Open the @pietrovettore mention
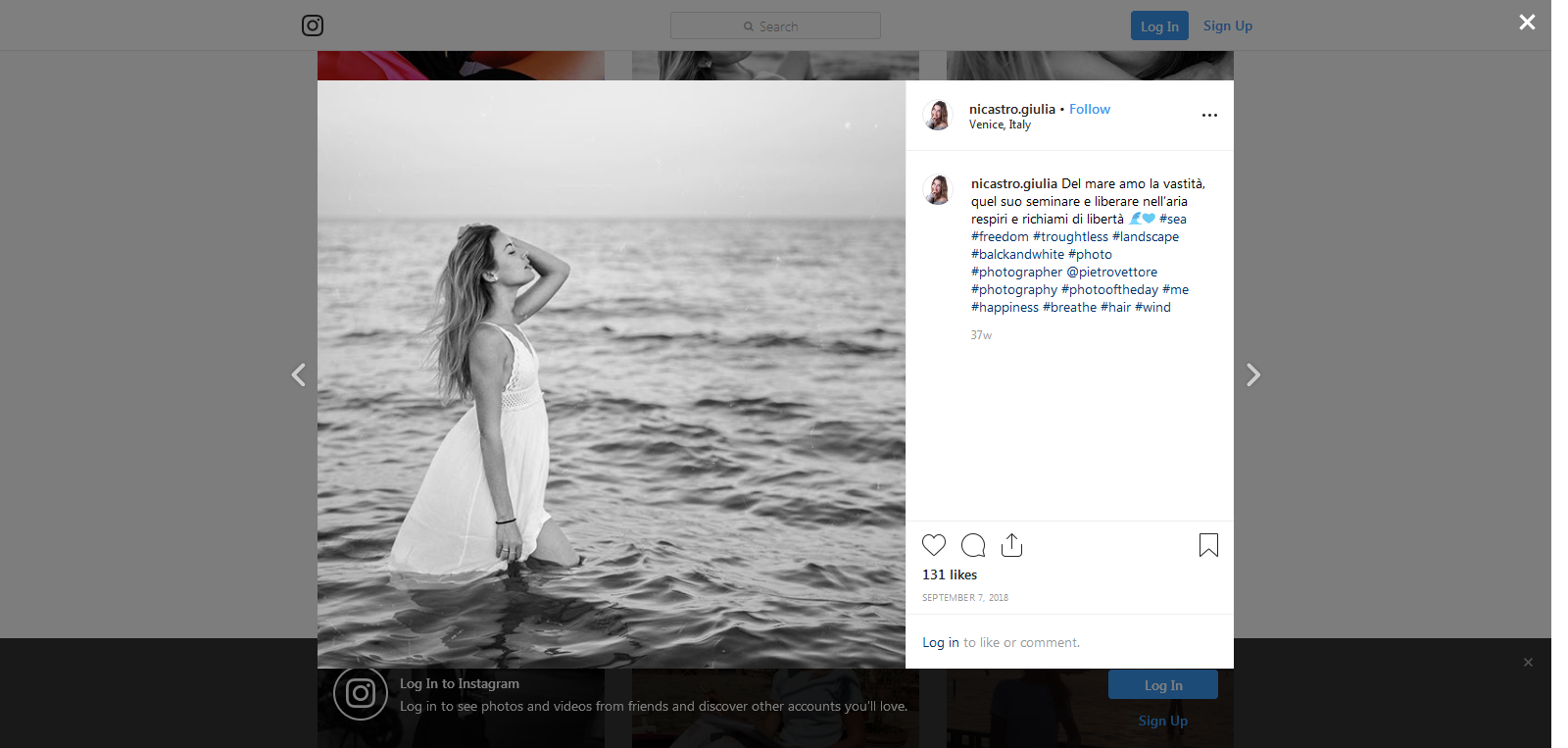 [1111, 272]
